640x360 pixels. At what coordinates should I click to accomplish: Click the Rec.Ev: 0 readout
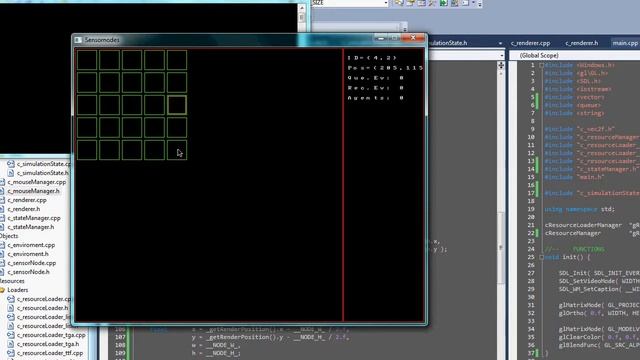point(376,88)
